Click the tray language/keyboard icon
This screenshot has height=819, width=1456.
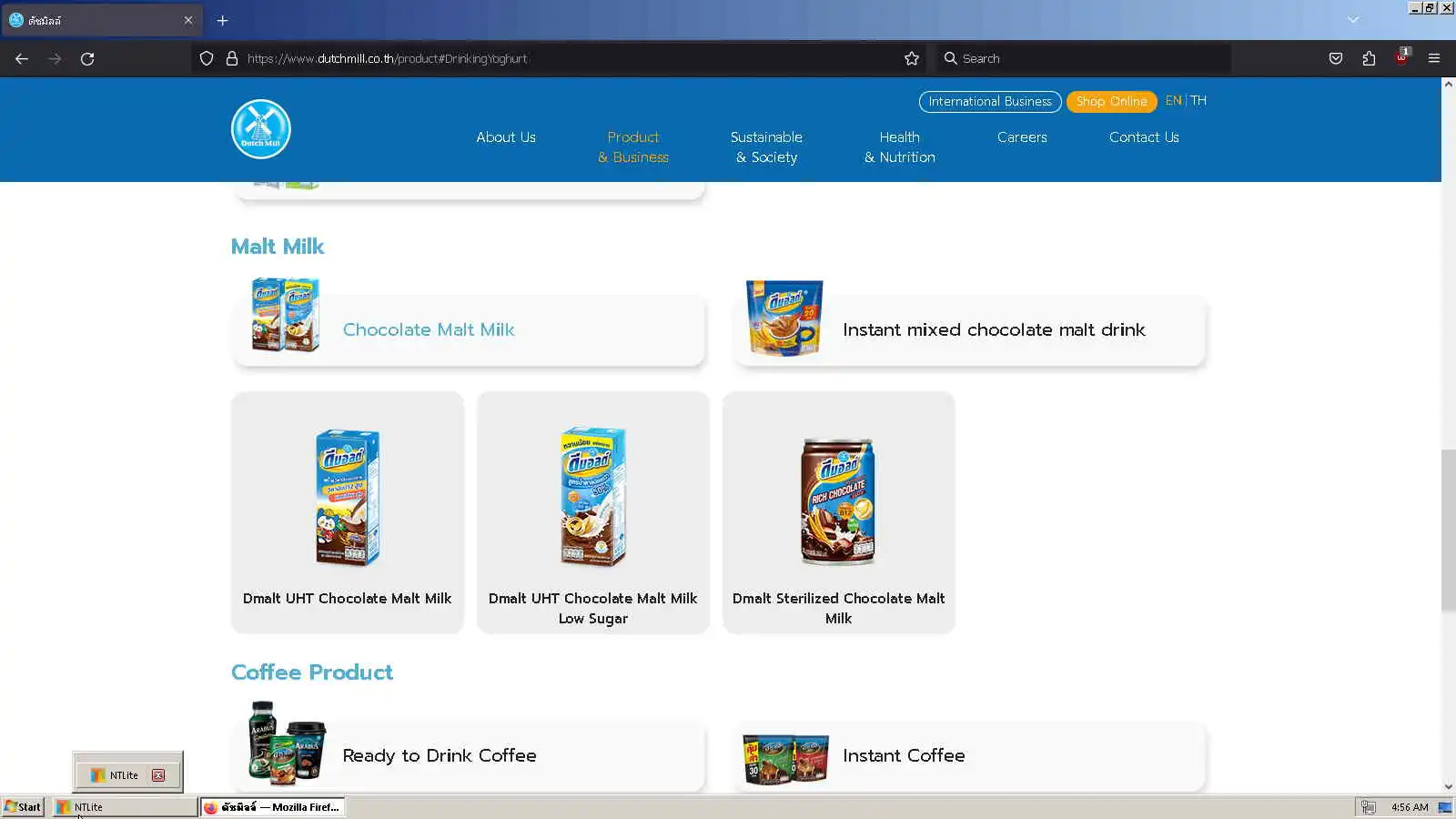[x=1368, y=807]
